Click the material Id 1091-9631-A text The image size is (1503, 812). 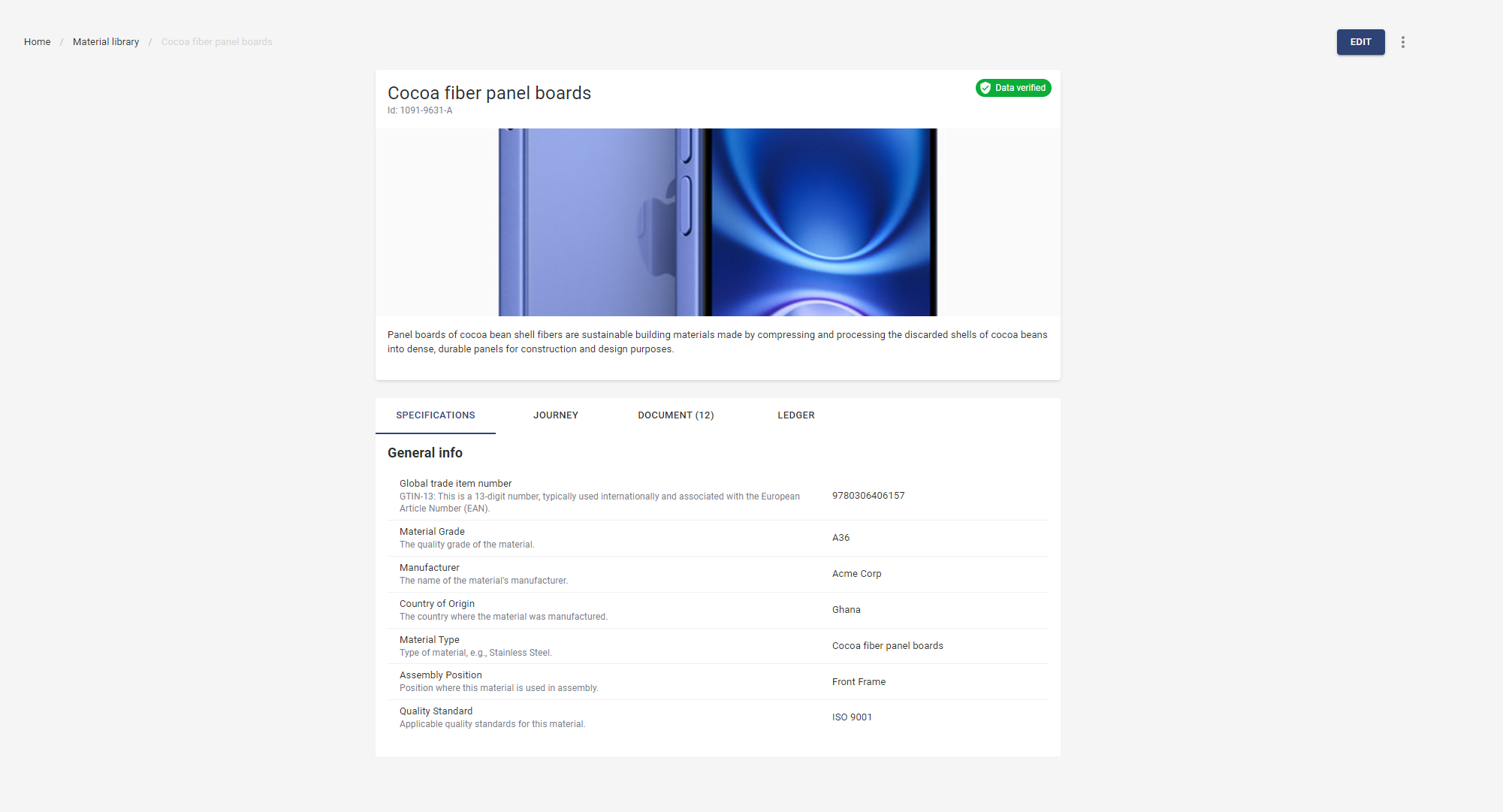click(420, 110)
